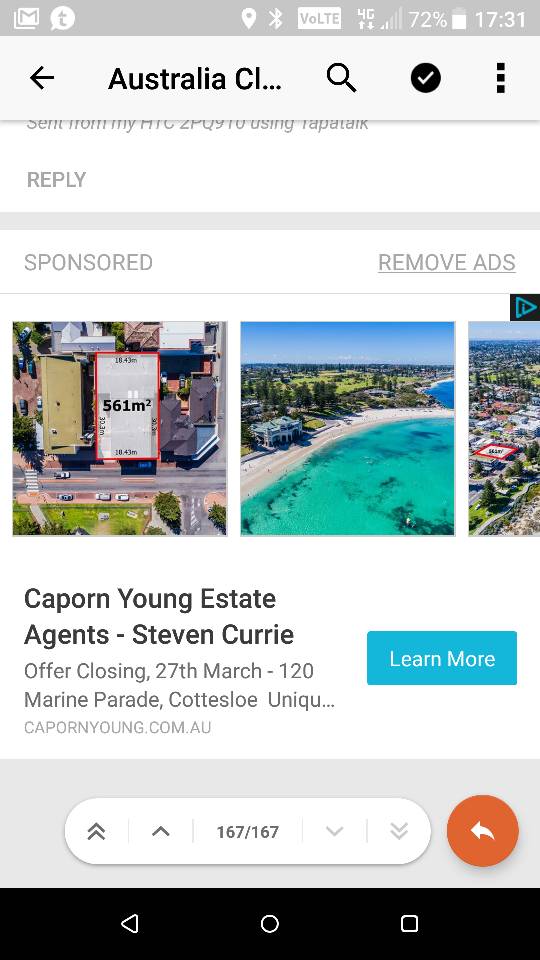Image resolution: width=540 pixels, height=960 pixels.
Task: Open search in the thread
Action: click(341, 78)
